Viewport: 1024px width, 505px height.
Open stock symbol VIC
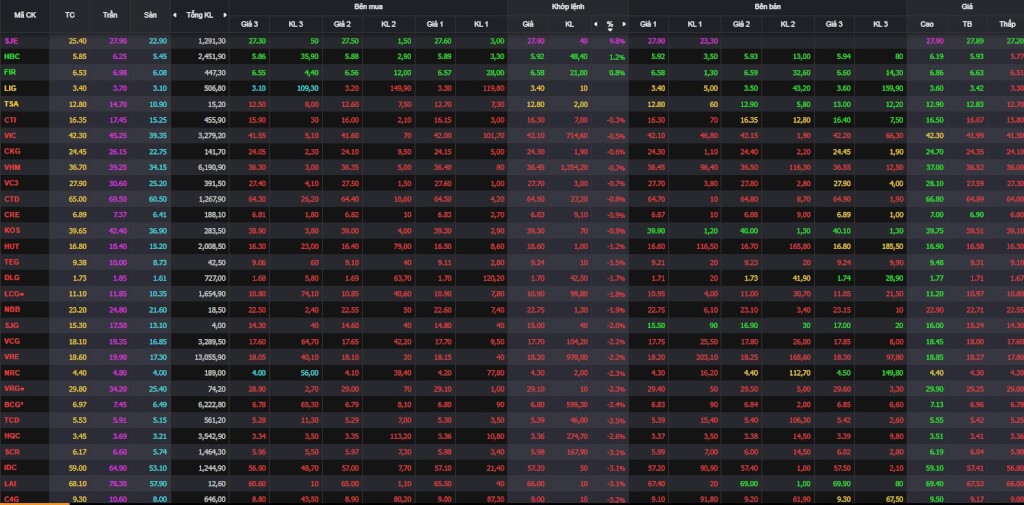10,135
